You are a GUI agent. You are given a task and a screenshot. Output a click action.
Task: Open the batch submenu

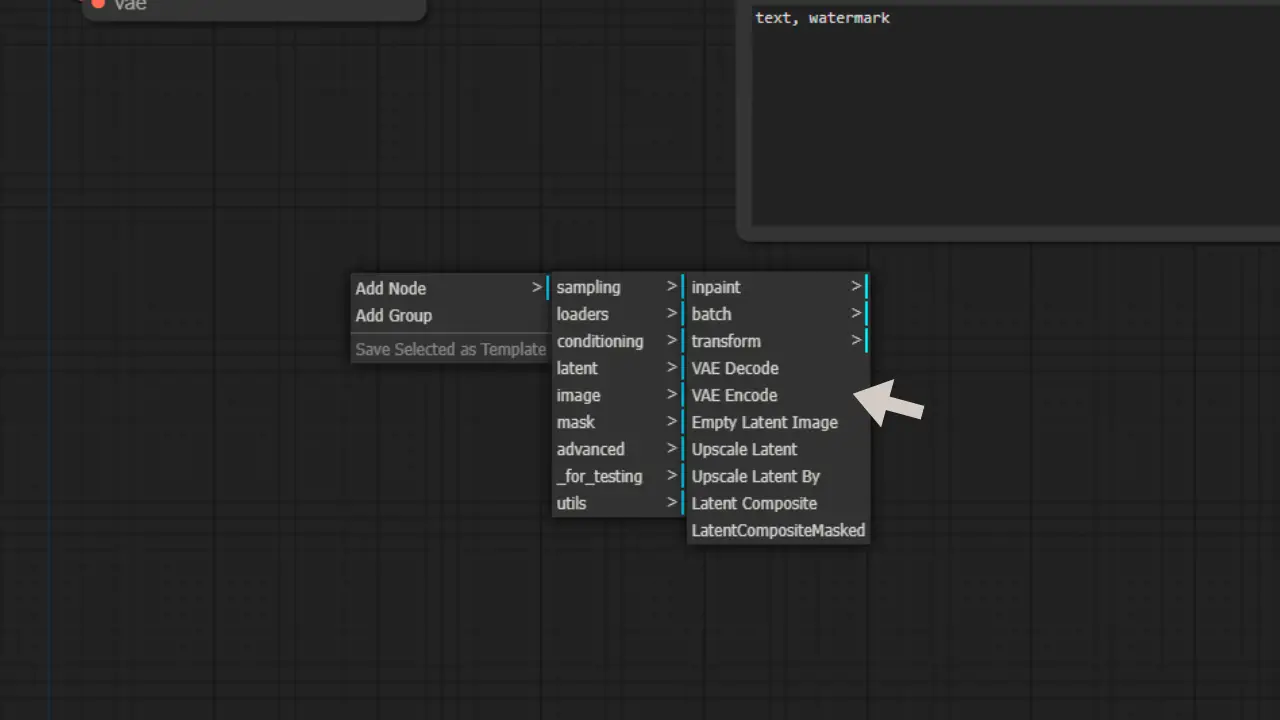click(x=777, y=314)
